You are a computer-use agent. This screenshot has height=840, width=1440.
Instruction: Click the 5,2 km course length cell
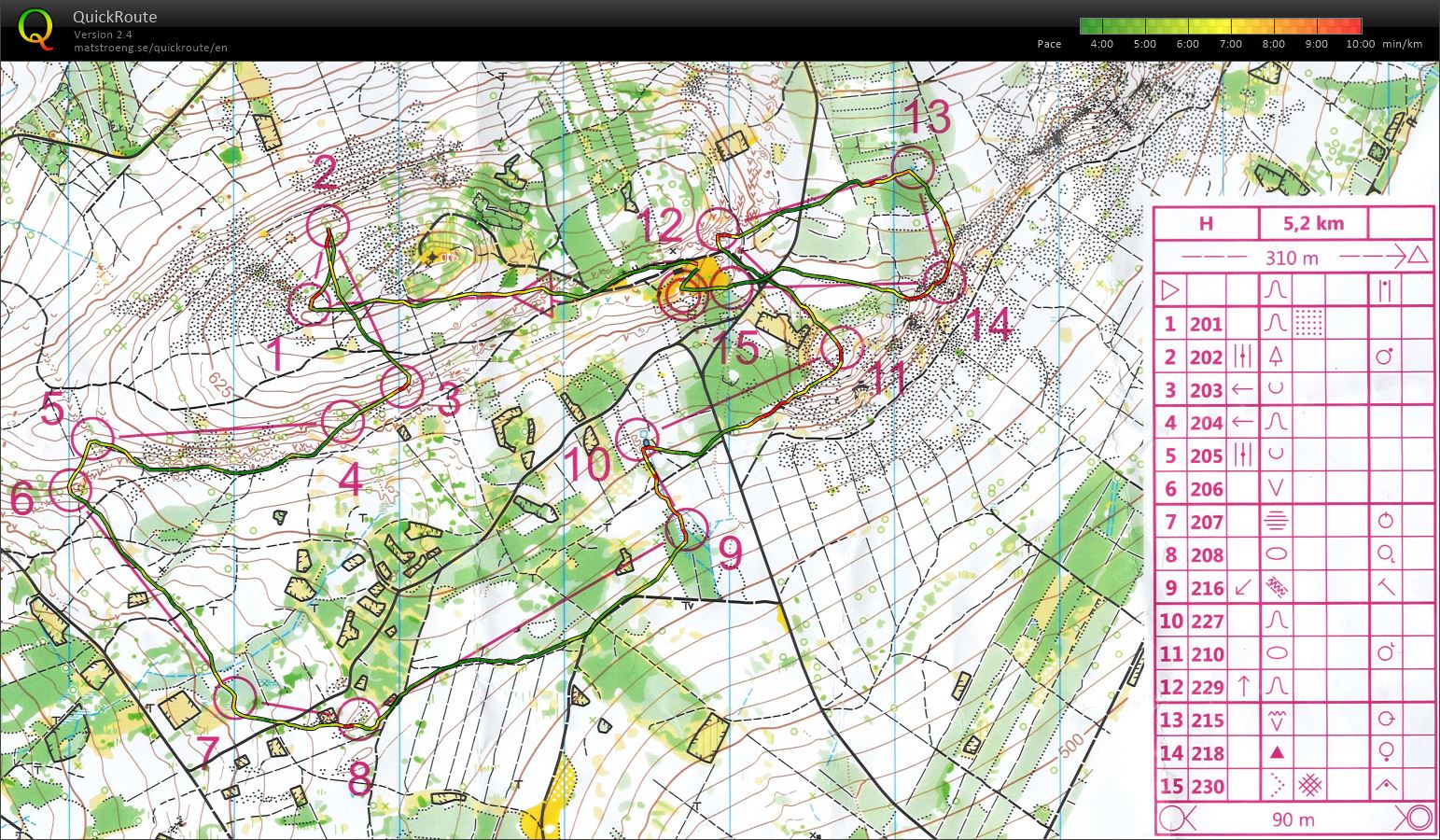[1313, 223]
